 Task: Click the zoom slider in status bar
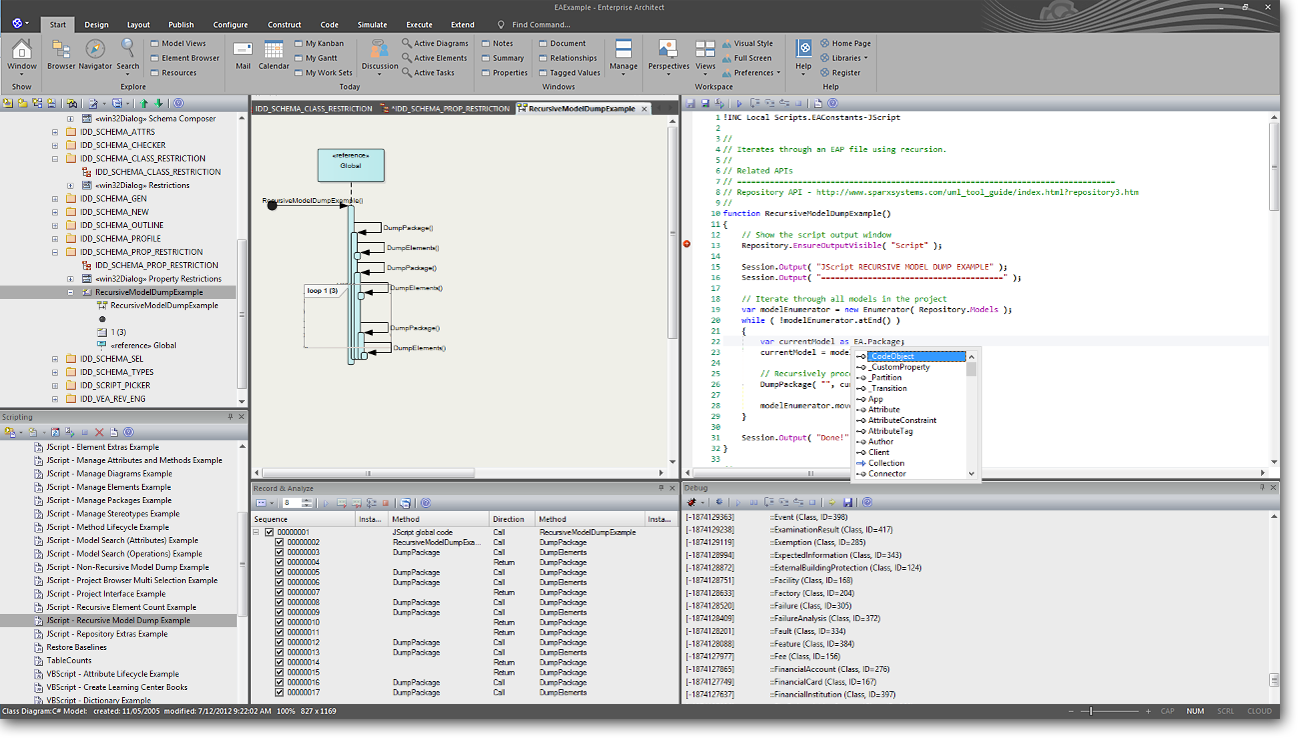point(1089,711)
